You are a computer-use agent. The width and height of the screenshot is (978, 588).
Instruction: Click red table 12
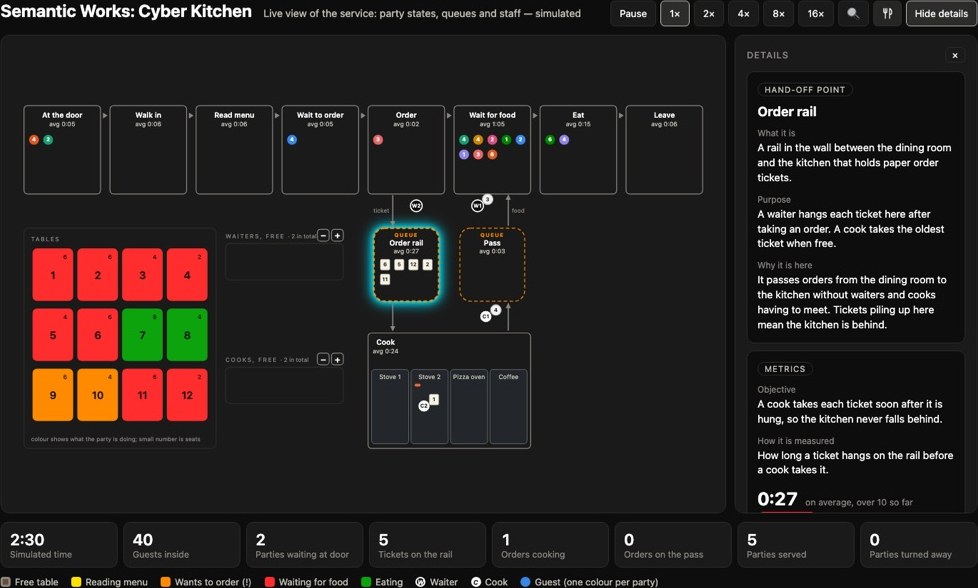coord(187,395)
